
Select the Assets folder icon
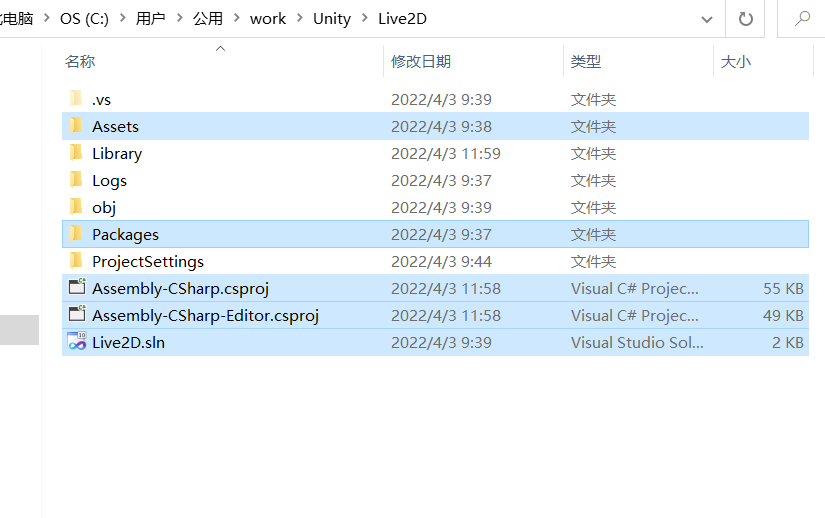tap(76, 126)
